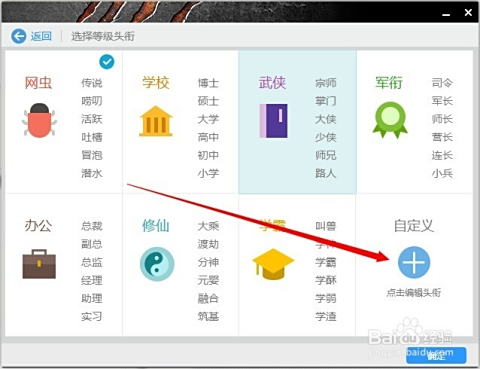This screenshot has height=369, width=480.
Task: Click the 掌门 level text
Action: click(x=326, y=101)
